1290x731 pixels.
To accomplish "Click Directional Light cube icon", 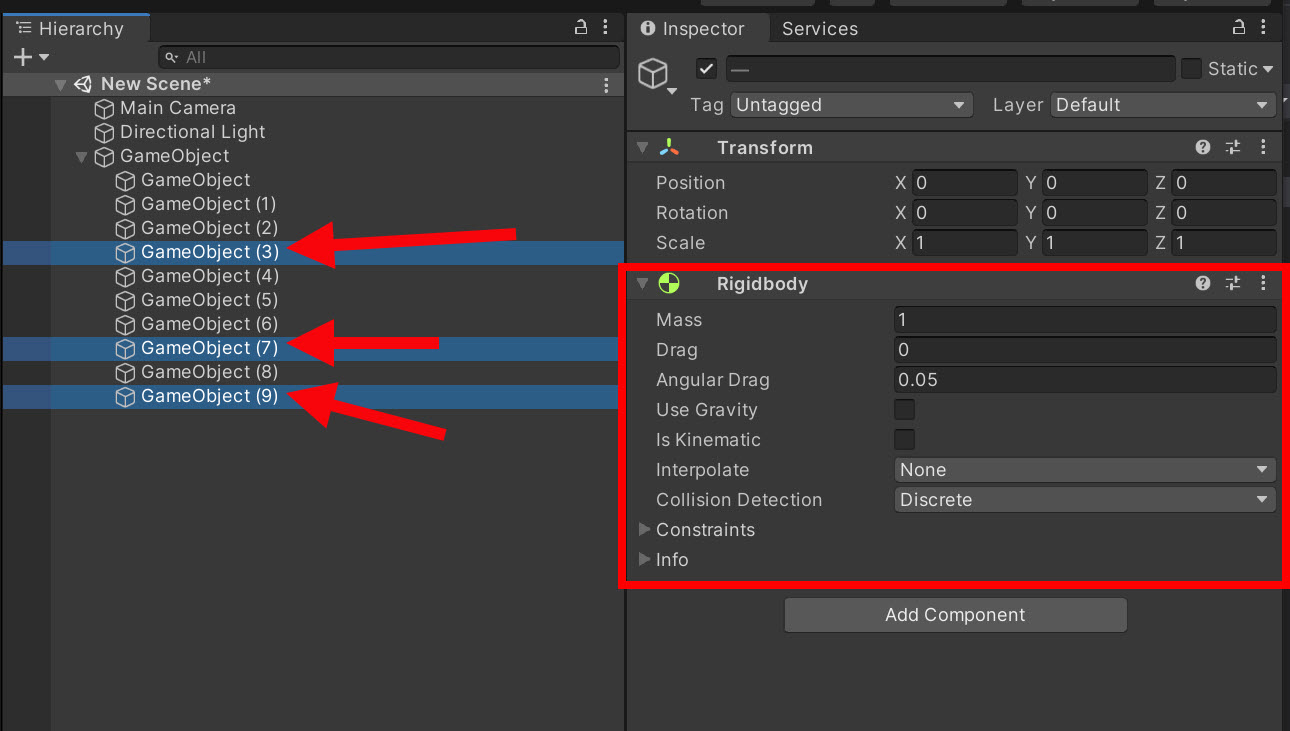I will [105, 132].
